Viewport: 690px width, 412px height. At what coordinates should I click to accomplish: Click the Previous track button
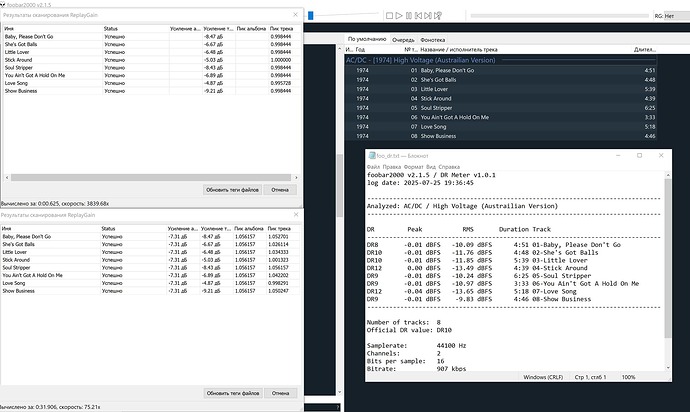(x=418, y=15)
